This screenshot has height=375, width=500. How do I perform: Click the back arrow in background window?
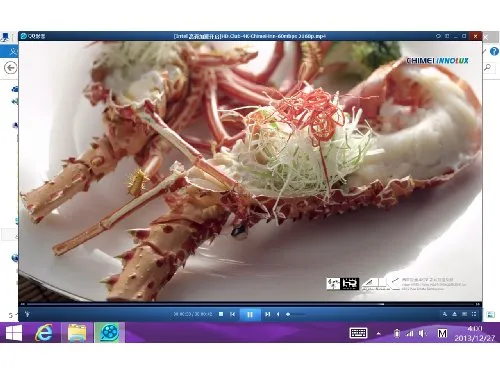tap(10, 68)
